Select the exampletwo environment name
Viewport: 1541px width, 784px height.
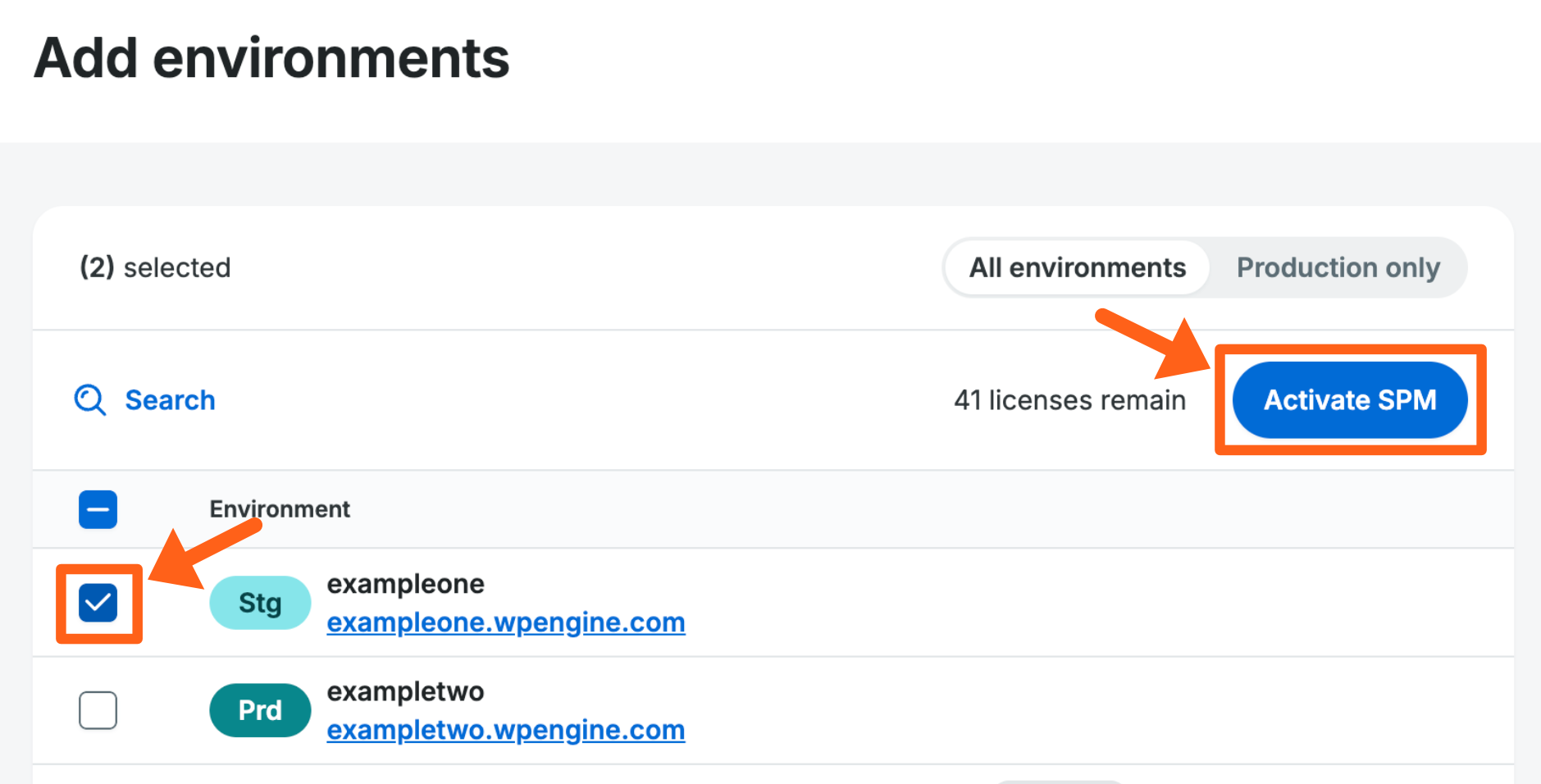coord(405,691)
